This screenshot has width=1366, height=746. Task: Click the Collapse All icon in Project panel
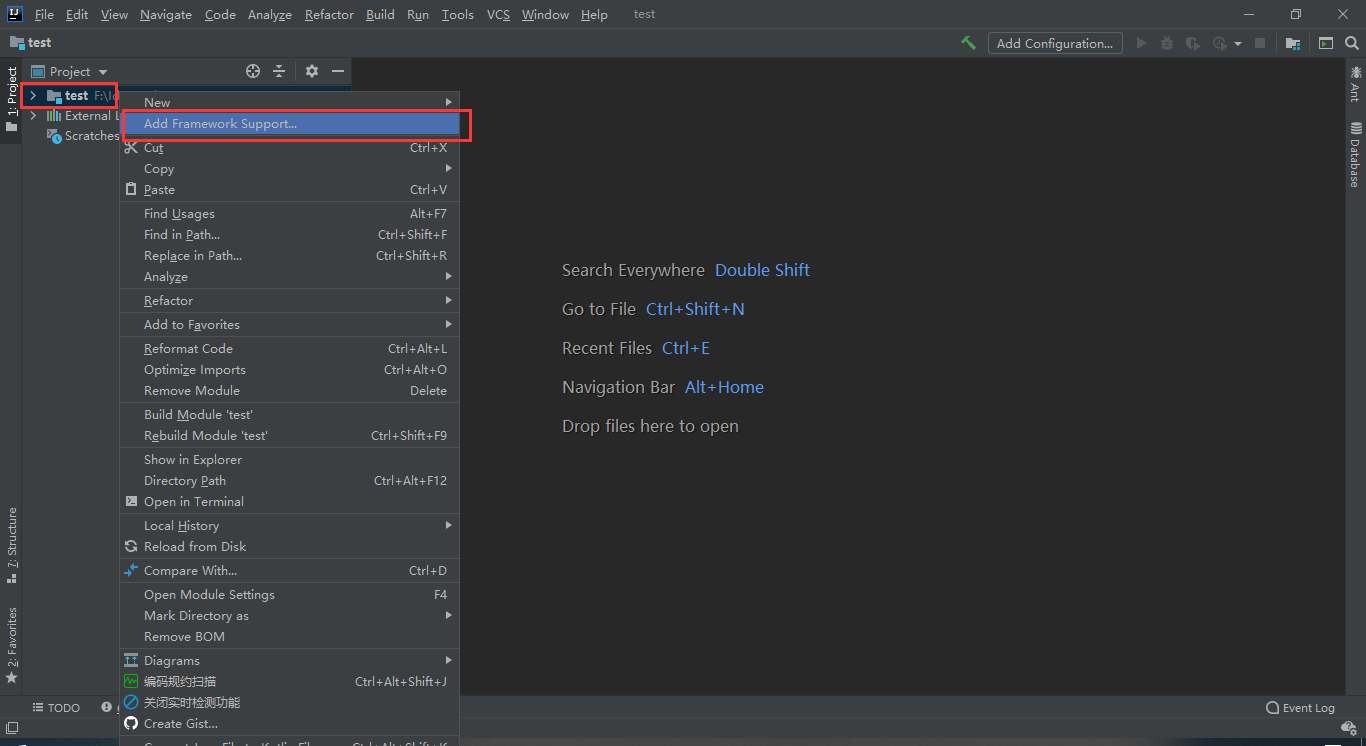(279, 71)
